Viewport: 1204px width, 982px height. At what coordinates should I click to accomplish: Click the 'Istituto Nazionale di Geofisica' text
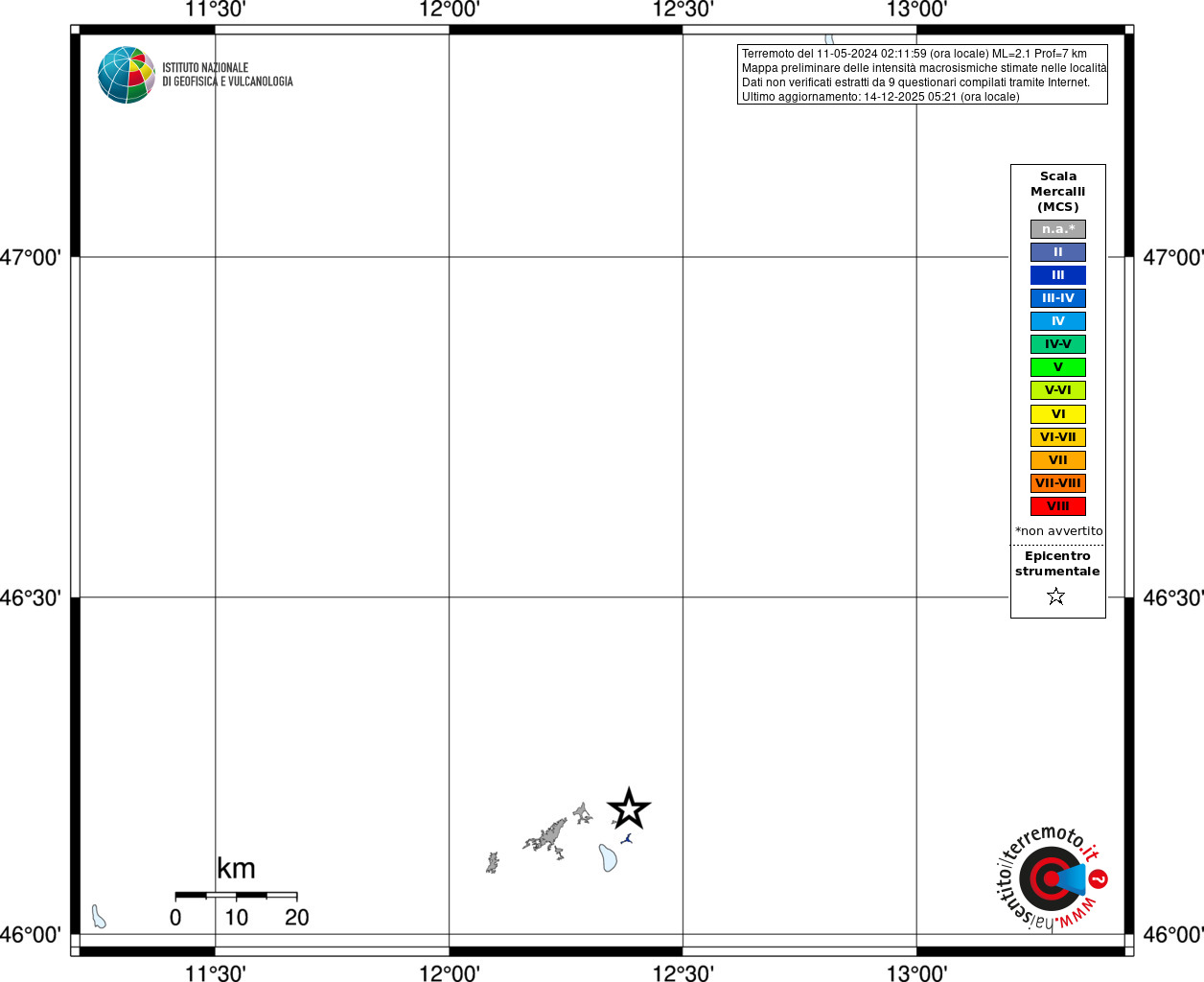[227, 75]
